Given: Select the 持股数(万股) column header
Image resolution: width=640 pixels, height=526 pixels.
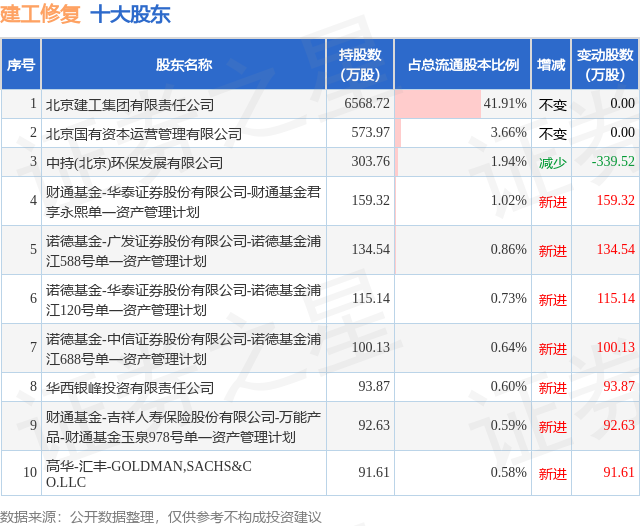Looking at the screenshot, I should point(360,64).
